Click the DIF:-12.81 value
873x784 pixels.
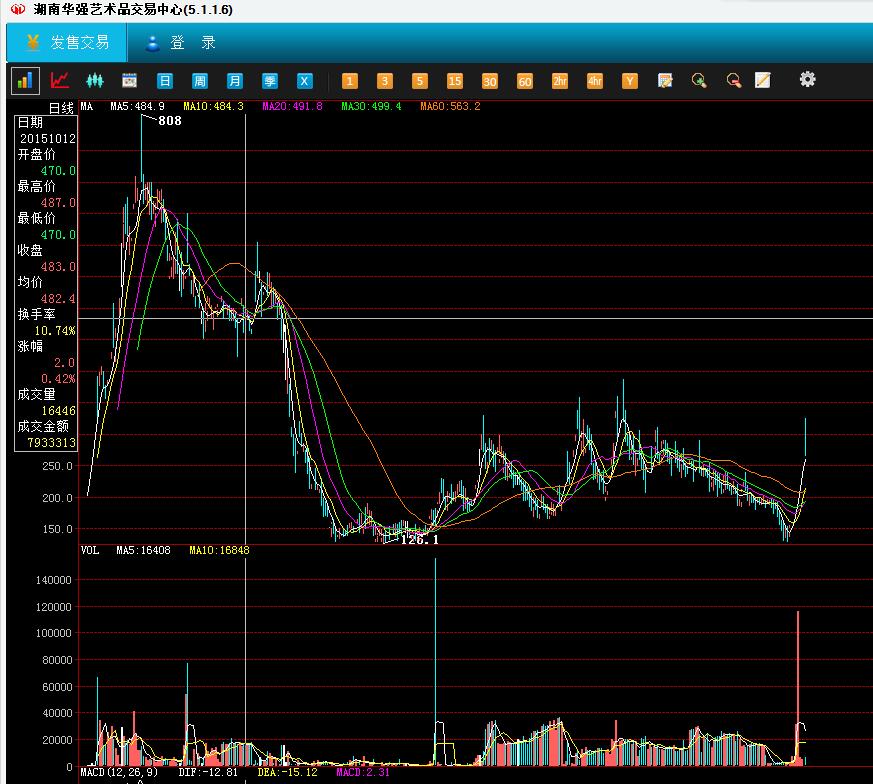208,772
